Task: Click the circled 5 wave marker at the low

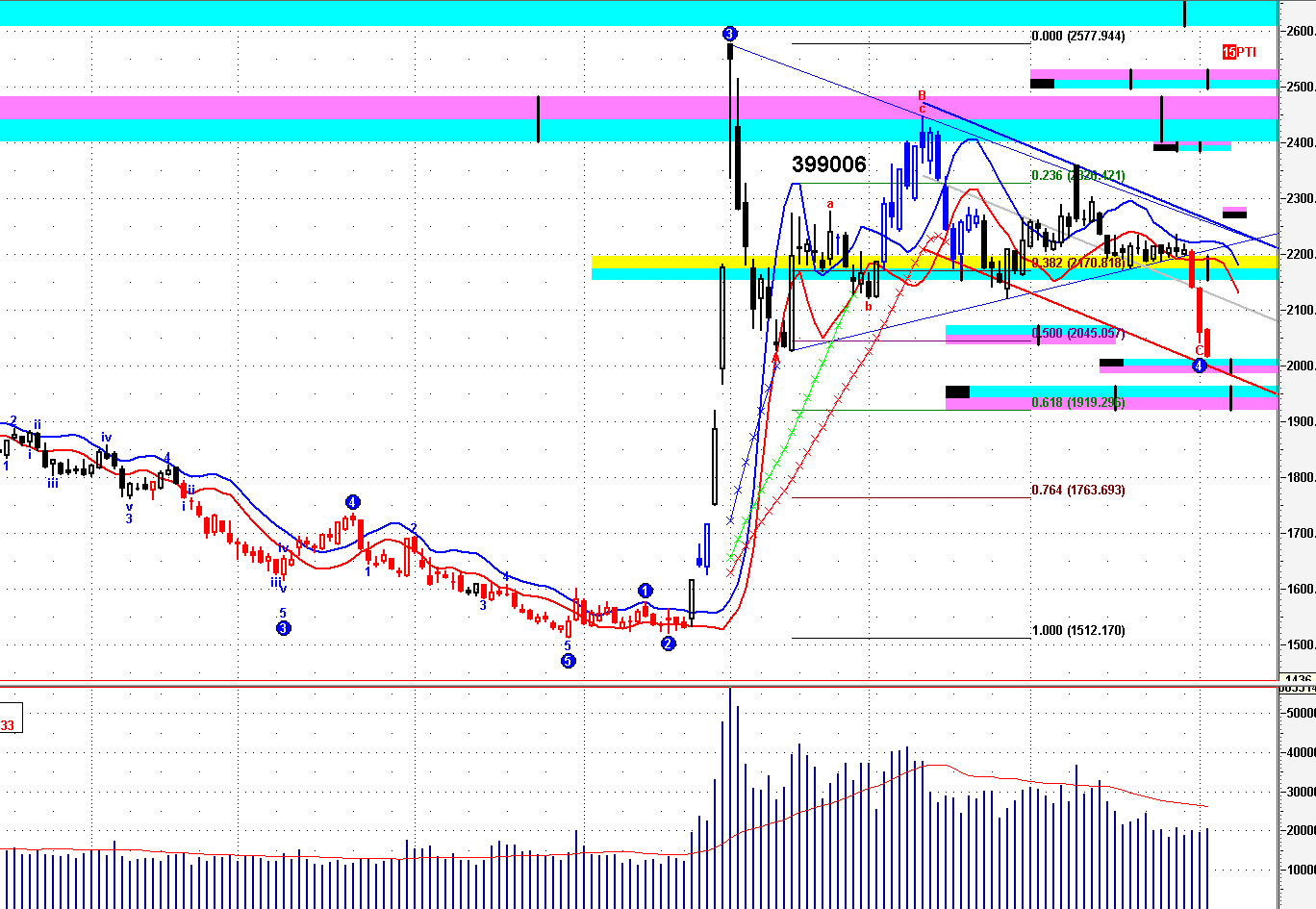Action: click(568, 661)
